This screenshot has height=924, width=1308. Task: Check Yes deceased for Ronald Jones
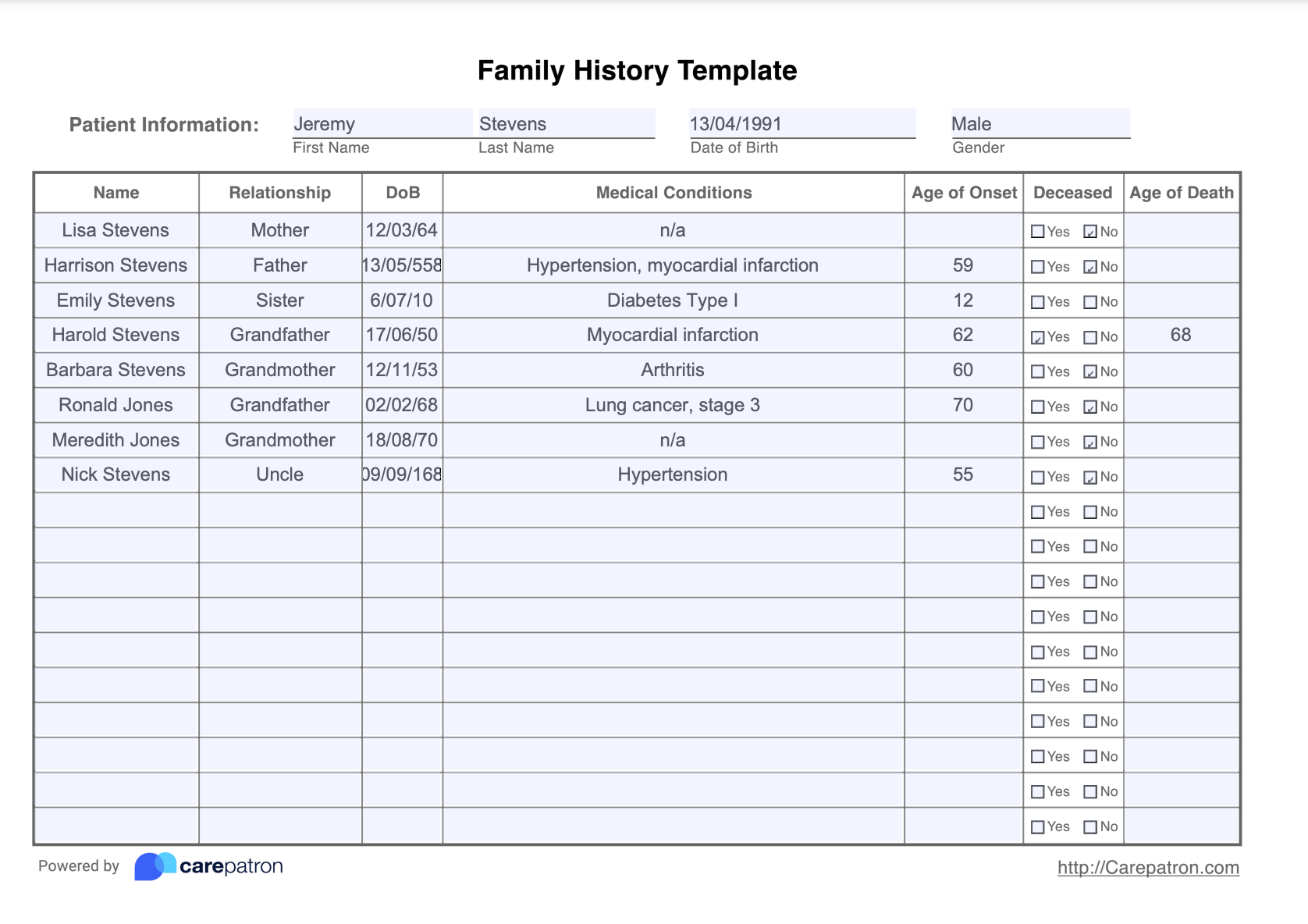(1038, 407)
